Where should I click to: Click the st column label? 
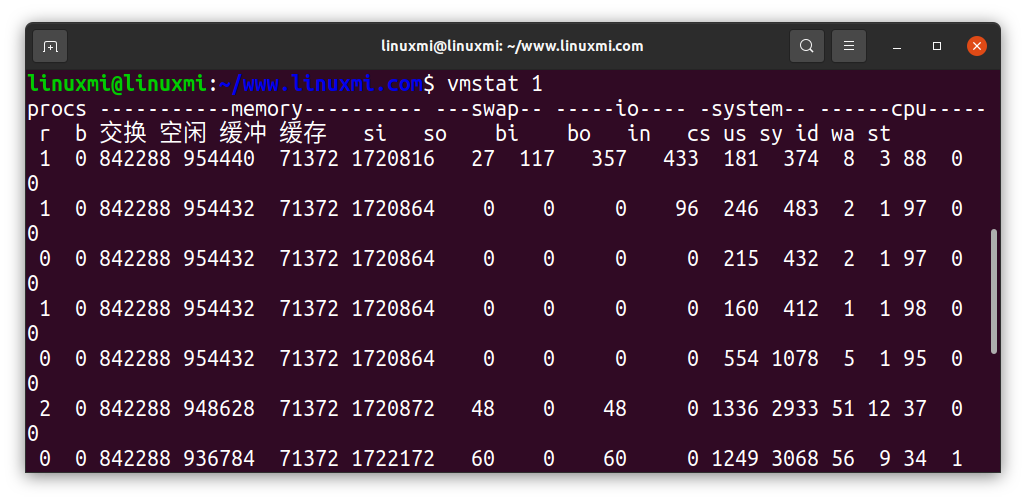[x=879, y=134]
